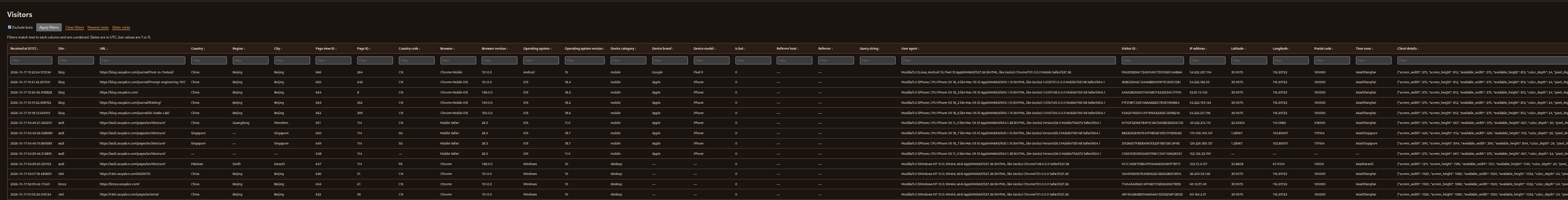Focus the Postal code filter field
The width and height of the screenshot is (1568, 200).
coord(1332,60)
